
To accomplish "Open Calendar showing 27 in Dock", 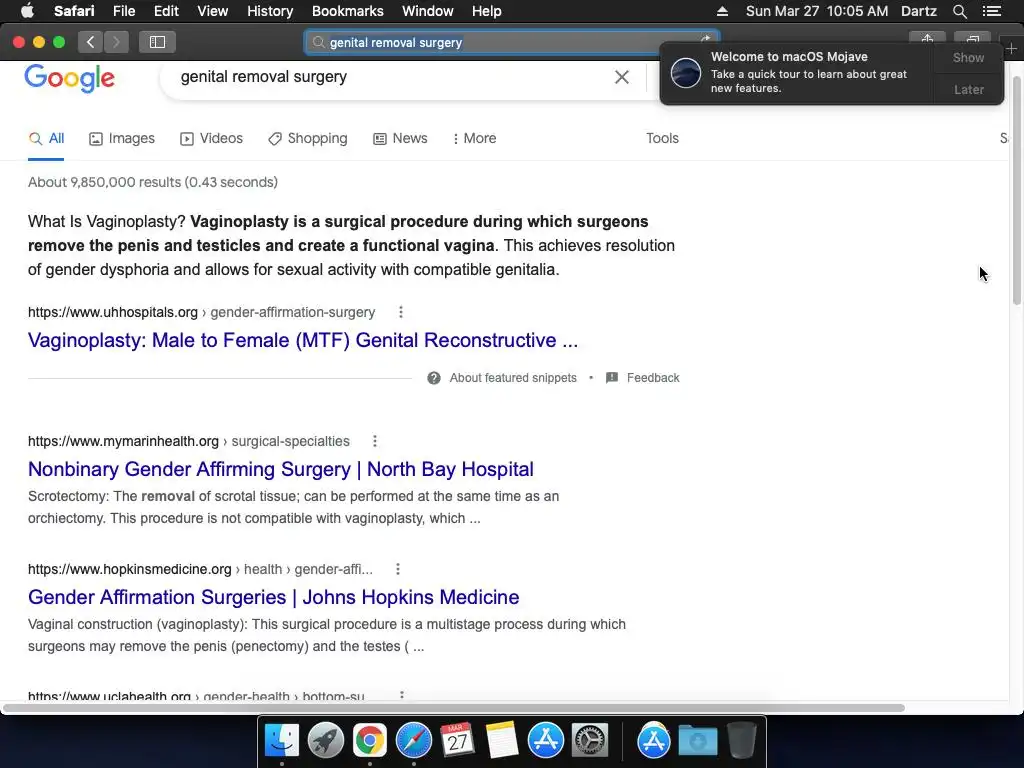I will tap(457, 741).
